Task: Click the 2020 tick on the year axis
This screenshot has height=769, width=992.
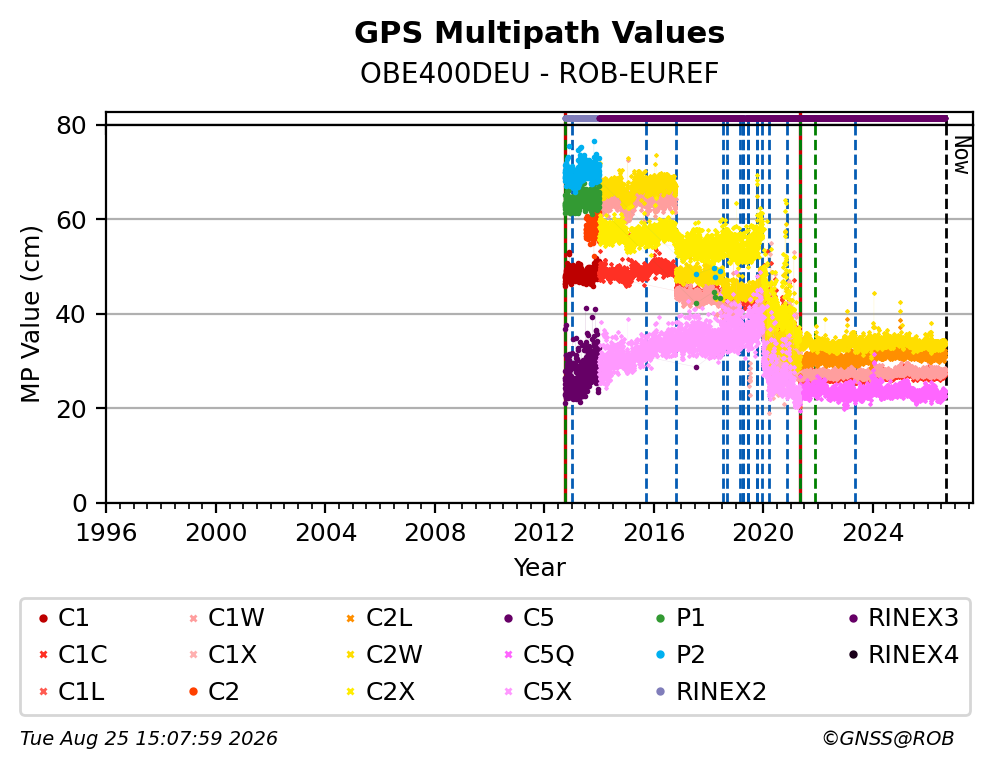Action: tap(763, 533)
